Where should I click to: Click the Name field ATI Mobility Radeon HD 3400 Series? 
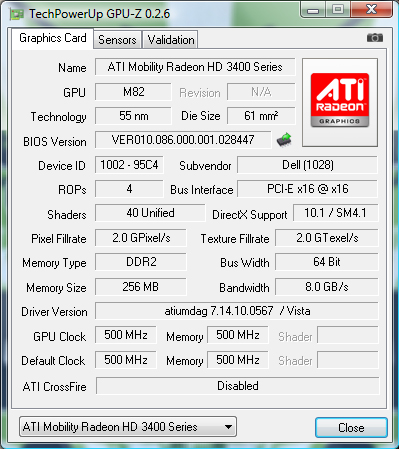(x=195, y=67)
